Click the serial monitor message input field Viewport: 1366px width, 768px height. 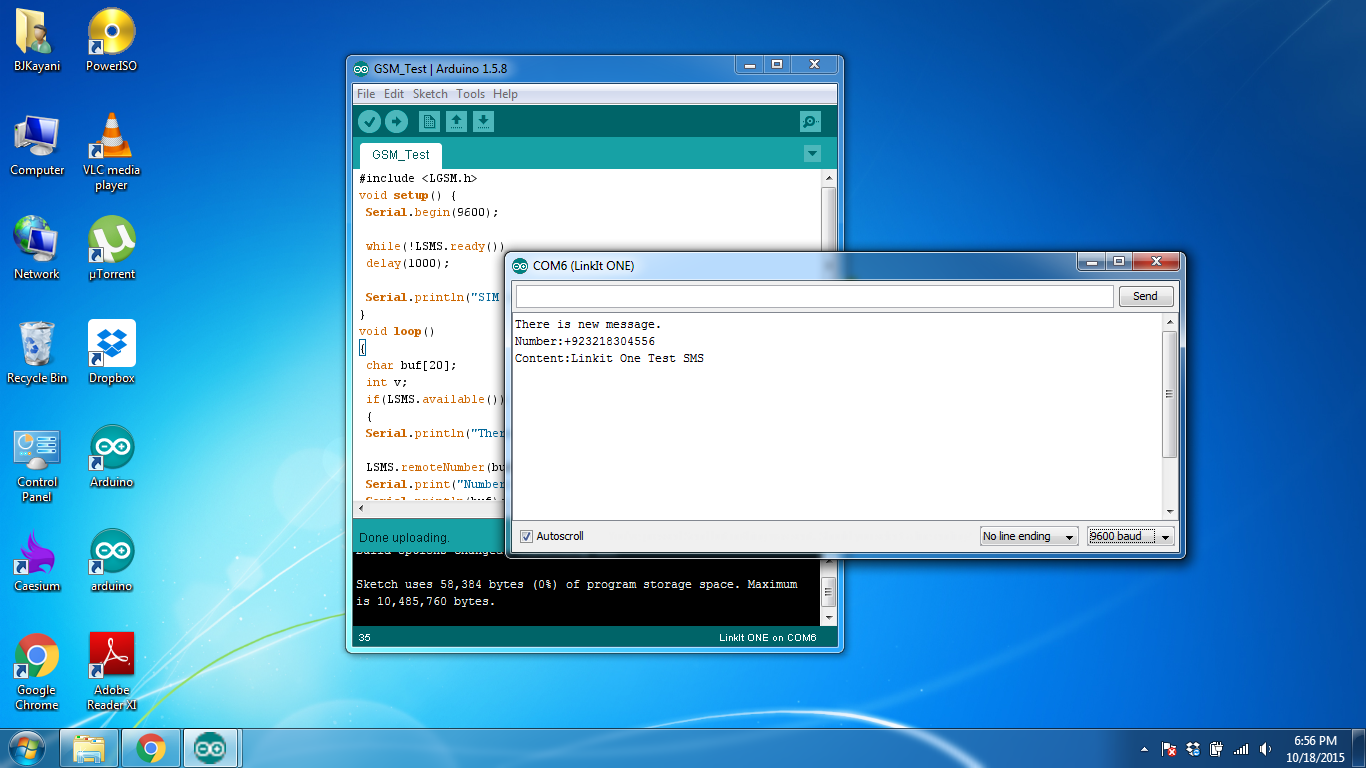(814, 296)
